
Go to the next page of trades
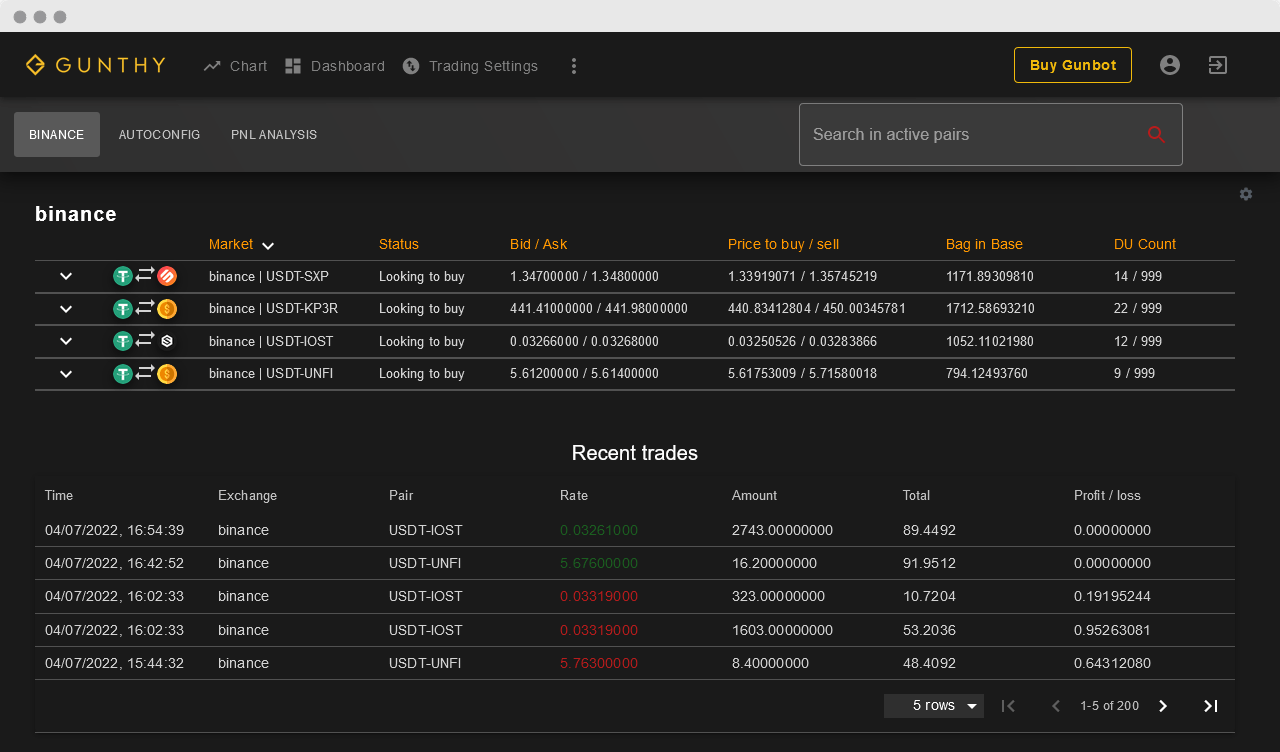click(1163, 706)
